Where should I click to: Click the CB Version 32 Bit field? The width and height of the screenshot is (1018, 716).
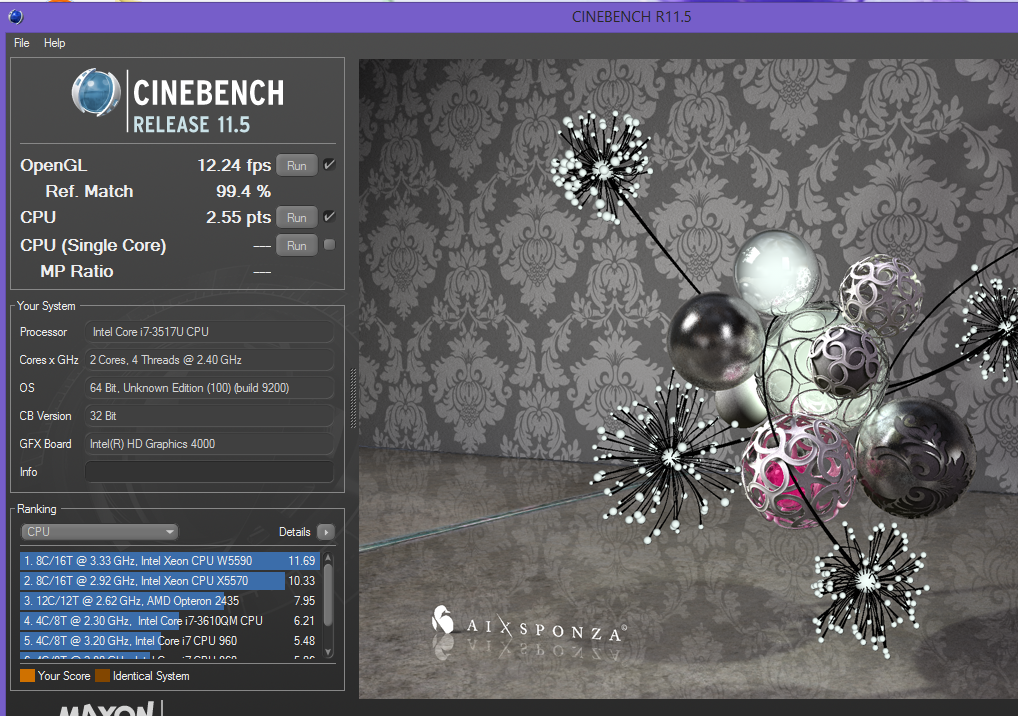(x=209, y=415)
